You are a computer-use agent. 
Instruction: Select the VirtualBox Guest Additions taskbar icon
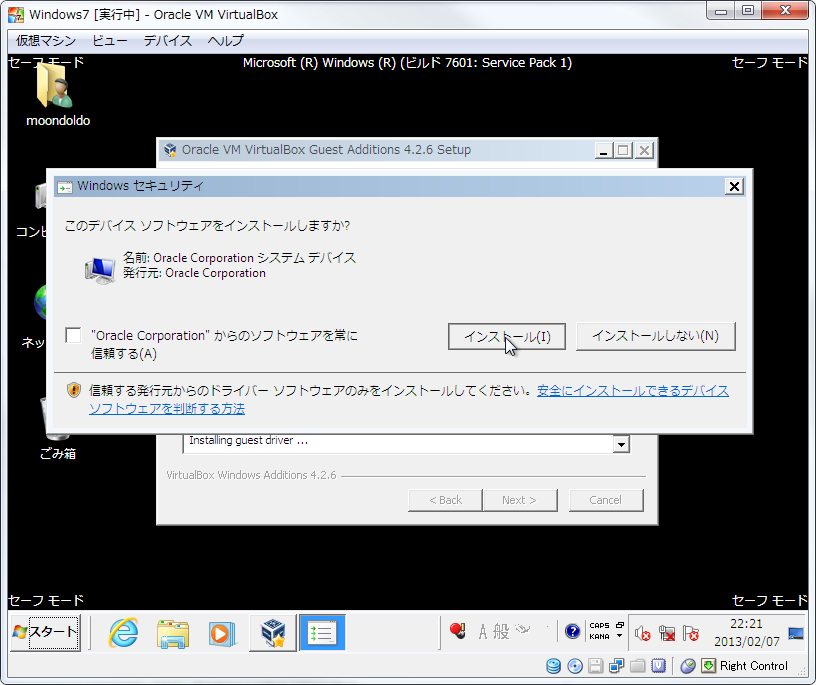(x=272, y=632)
